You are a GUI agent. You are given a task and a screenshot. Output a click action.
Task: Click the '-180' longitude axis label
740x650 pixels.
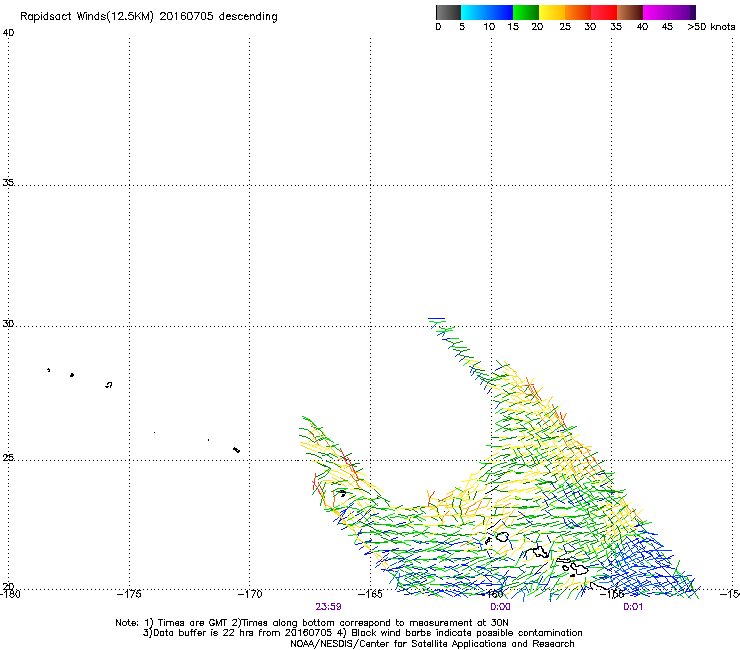[x=10, y=594]
